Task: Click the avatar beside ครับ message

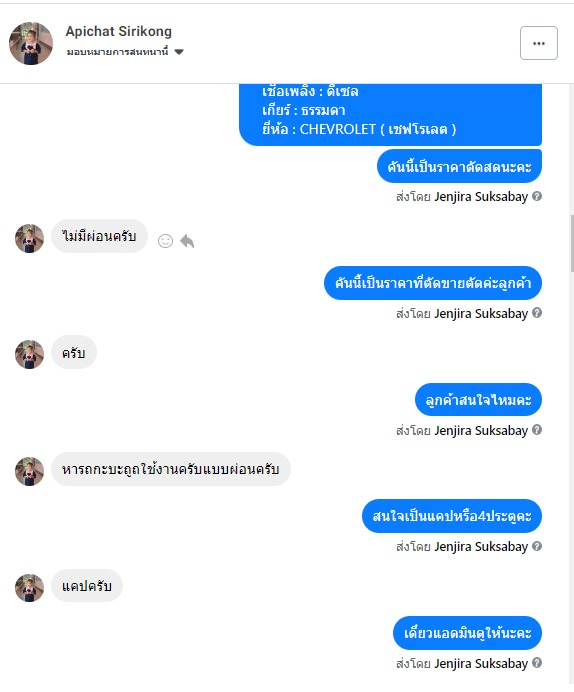Action: coord(30,354)
